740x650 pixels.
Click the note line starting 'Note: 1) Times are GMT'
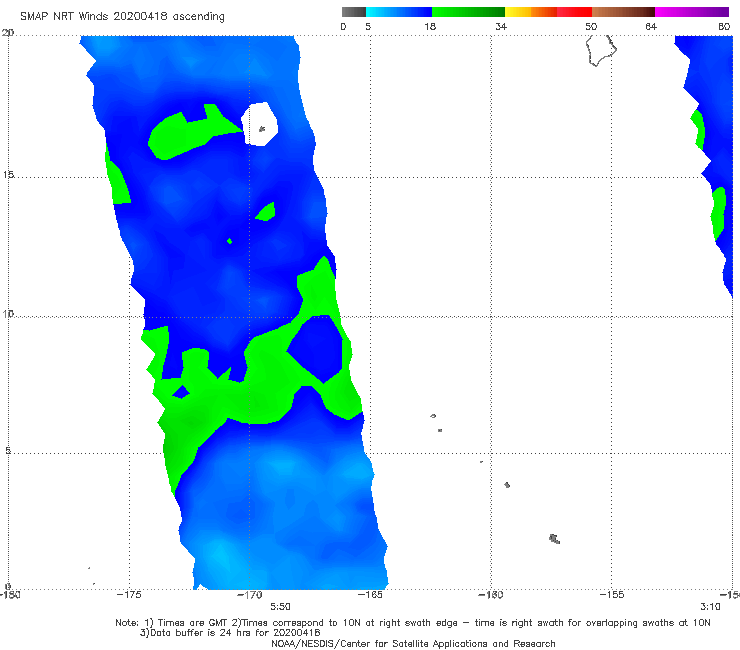coord(413,623)
